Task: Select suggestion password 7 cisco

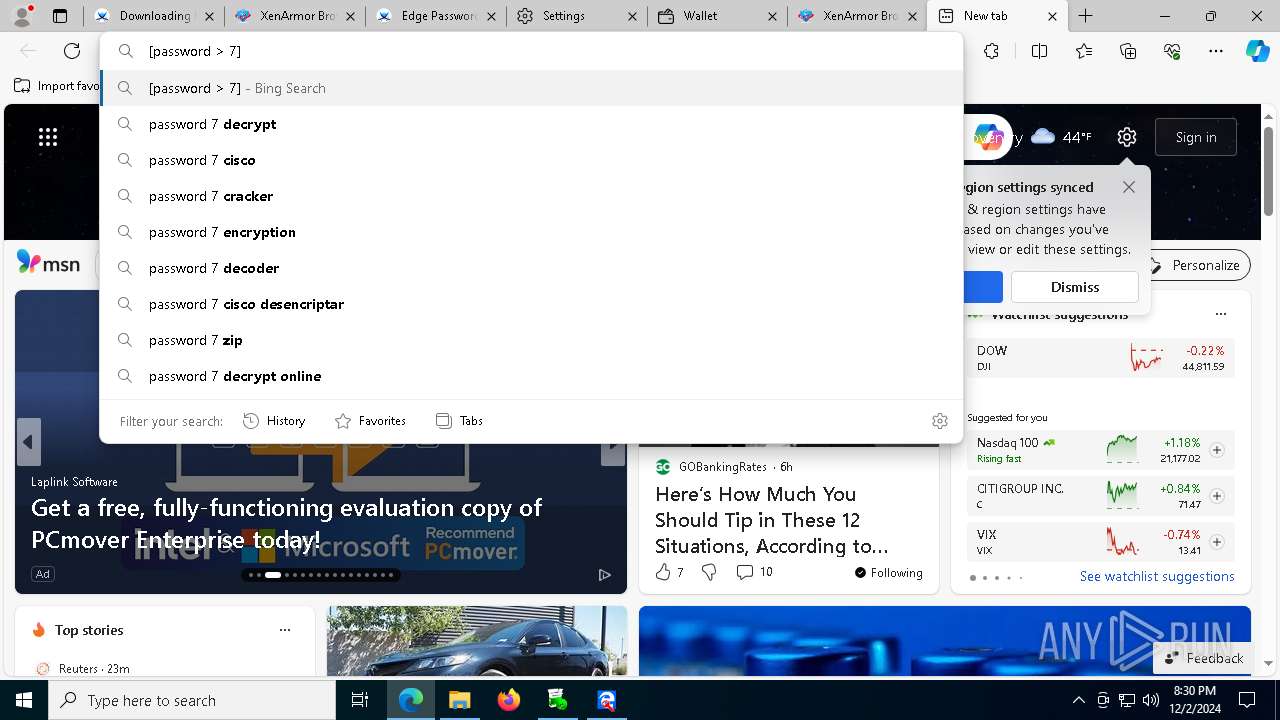Action: point(531,160)
